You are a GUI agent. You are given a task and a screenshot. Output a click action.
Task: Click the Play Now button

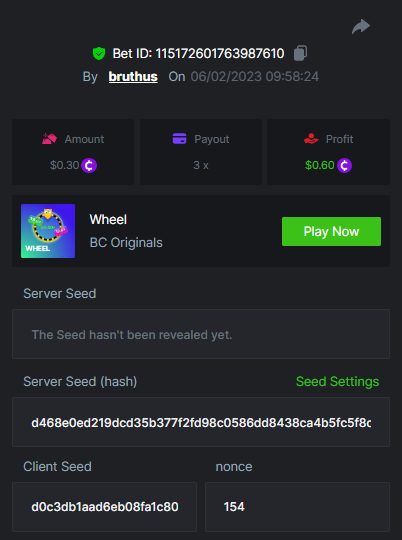click(x=331, y=231)
